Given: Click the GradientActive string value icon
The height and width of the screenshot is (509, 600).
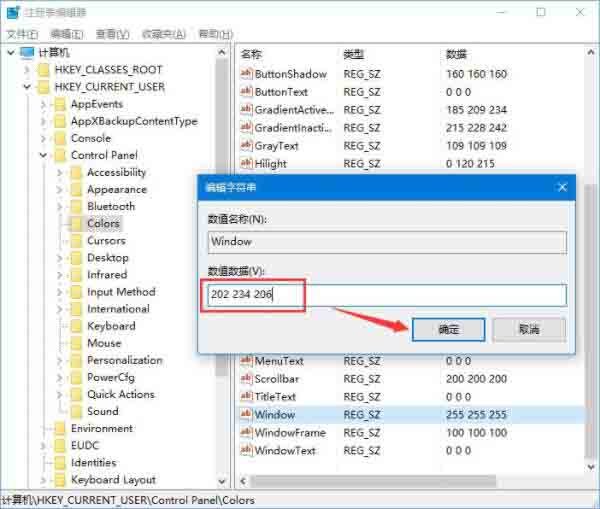Looking at the screenshot, I should tap(246, 110).
